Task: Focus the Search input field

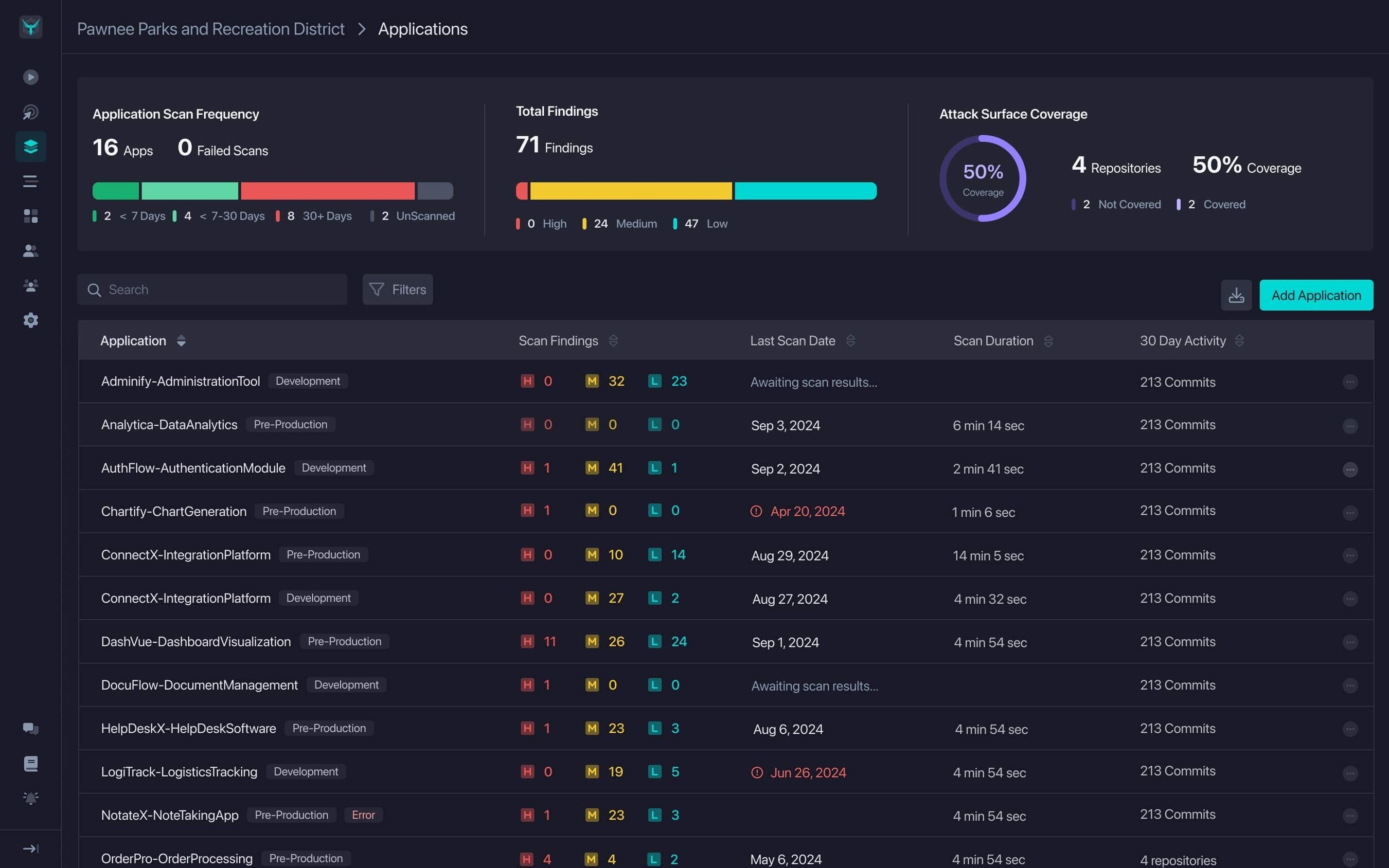Action: click(x=212, y=290)
